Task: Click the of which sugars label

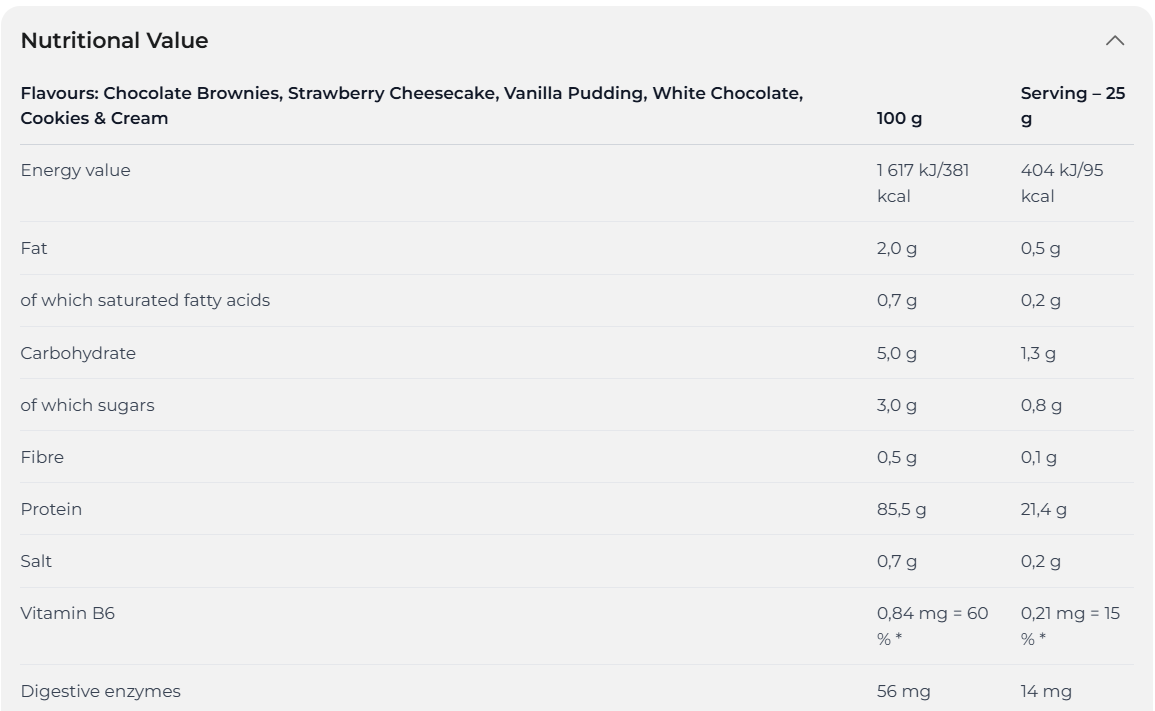Action: 88,405
